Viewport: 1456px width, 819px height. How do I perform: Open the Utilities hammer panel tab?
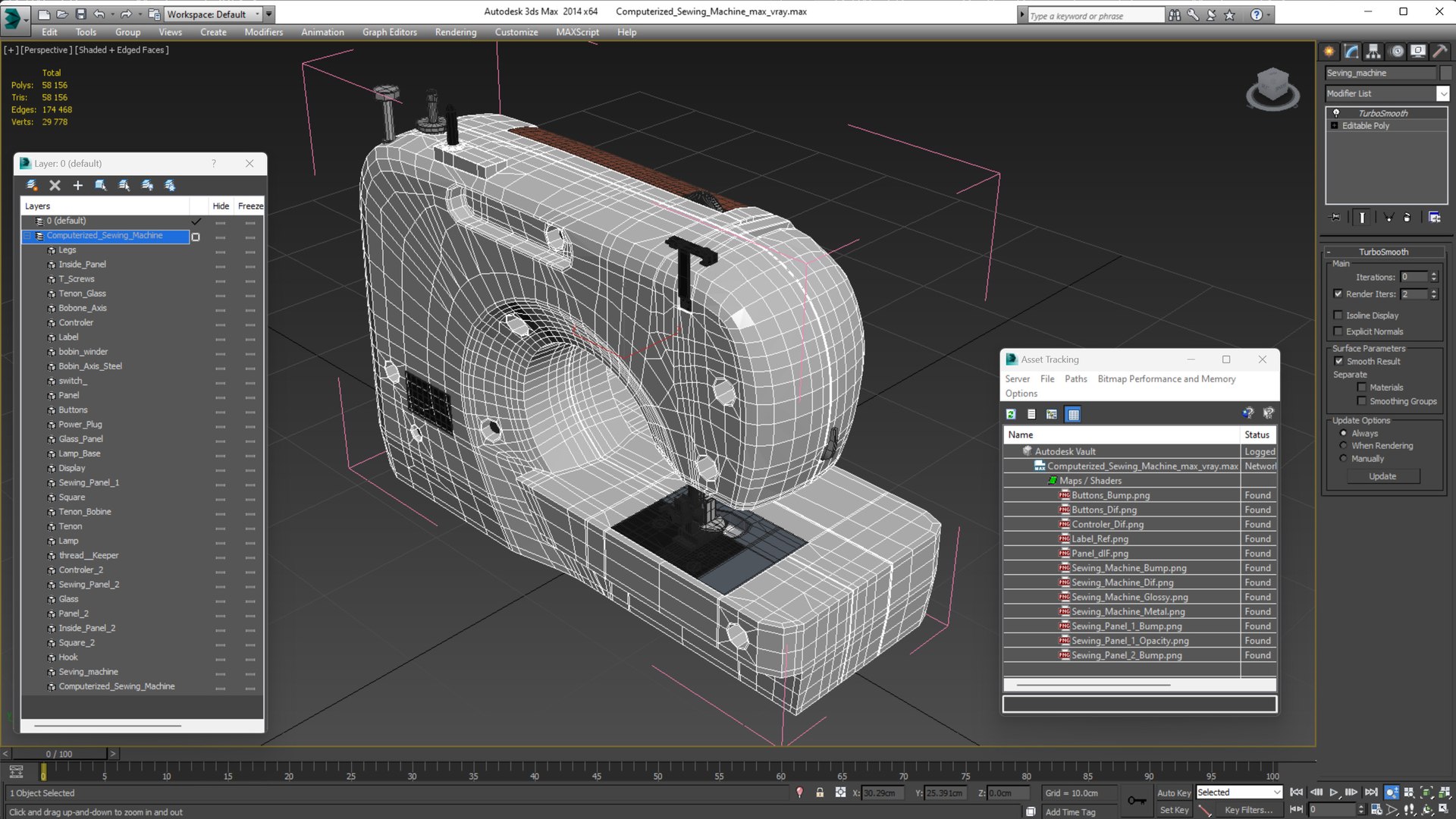tap(1440, 52)
